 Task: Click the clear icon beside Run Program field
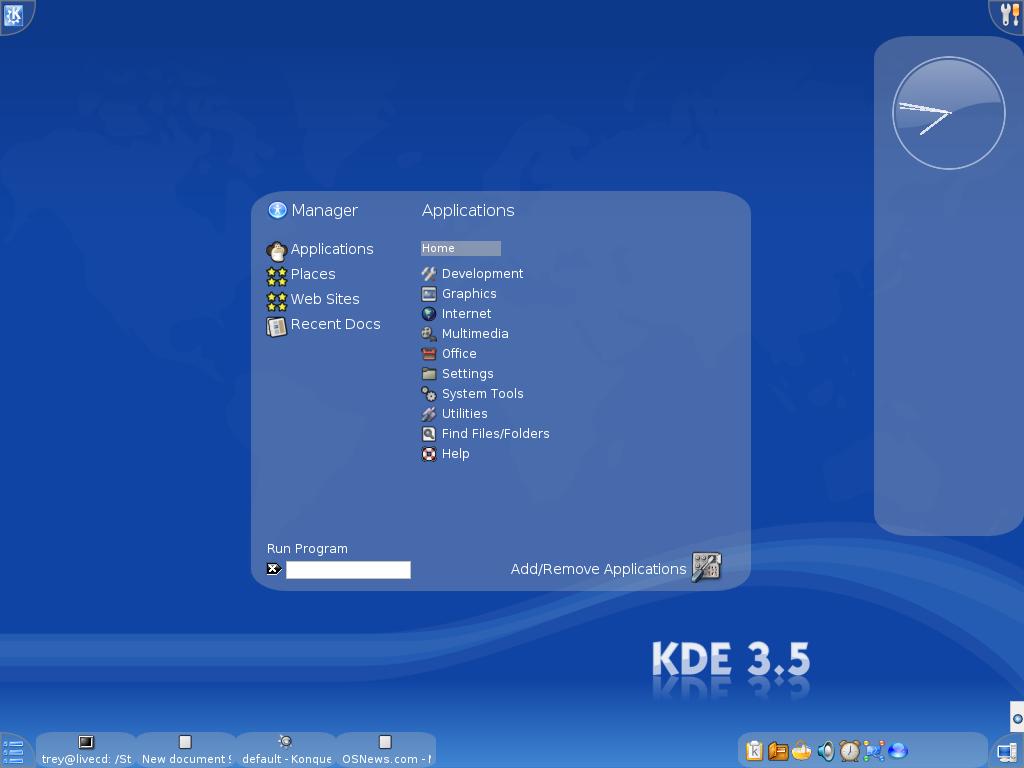point(274,569)
